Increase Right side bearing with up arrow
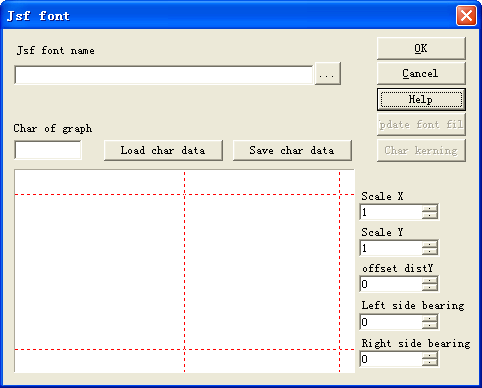This screenshot has height=388, width=482. [430, 356]
